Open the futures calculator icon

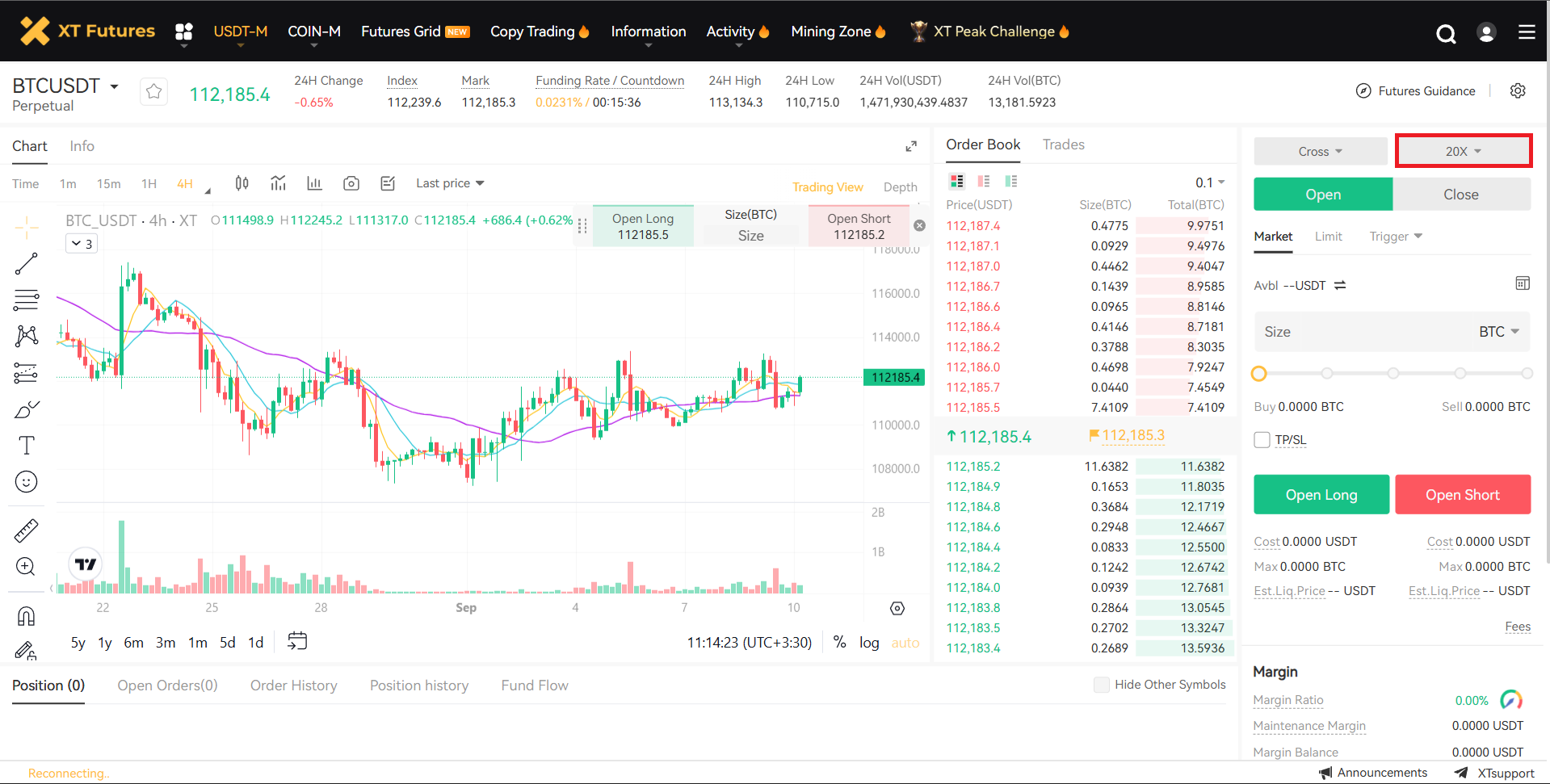(x=1522, y=283)
